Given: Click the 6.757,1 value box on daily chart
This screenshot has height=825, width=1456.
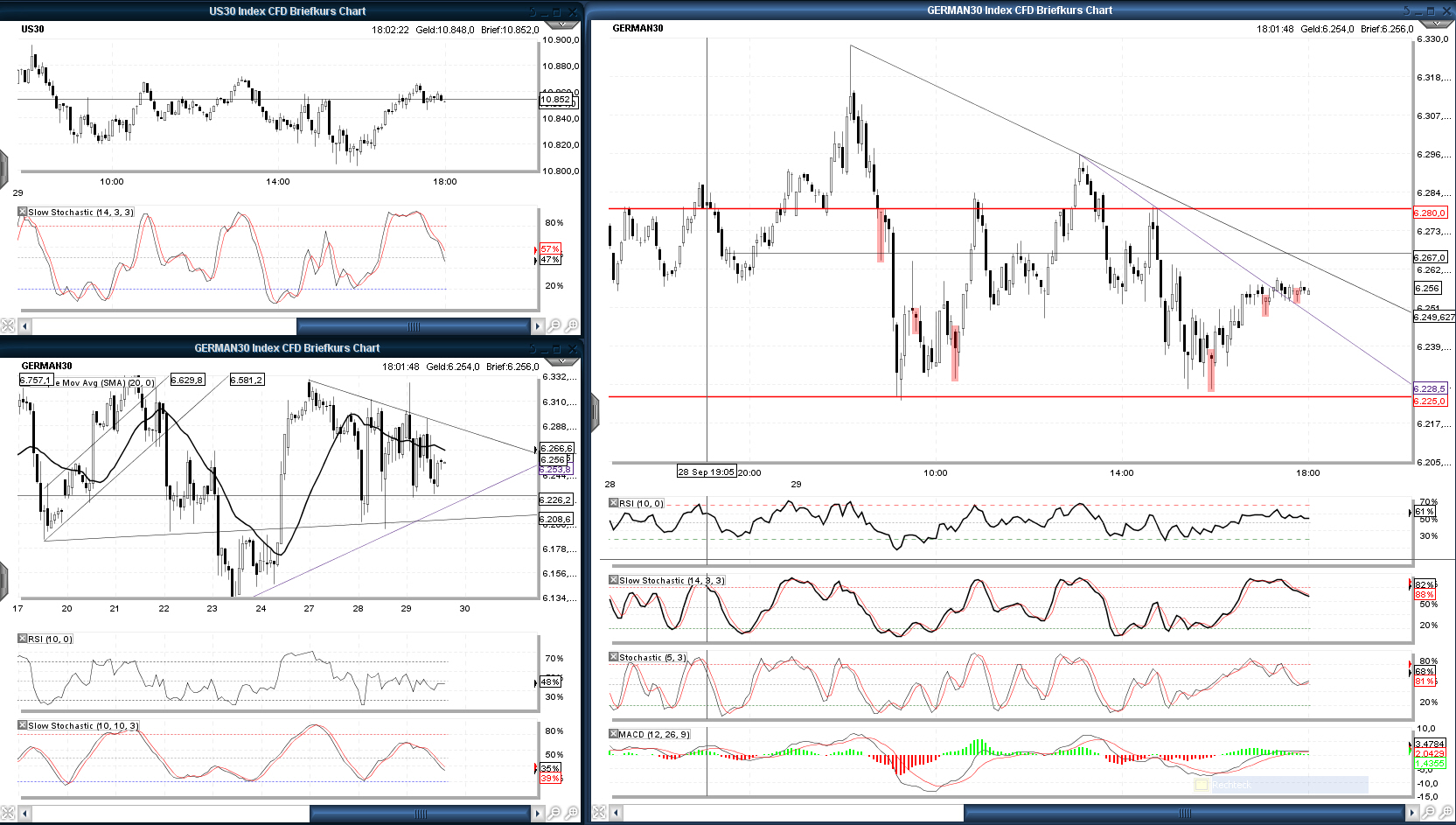Looking at the screenshot, I should [x=36, y=380].
